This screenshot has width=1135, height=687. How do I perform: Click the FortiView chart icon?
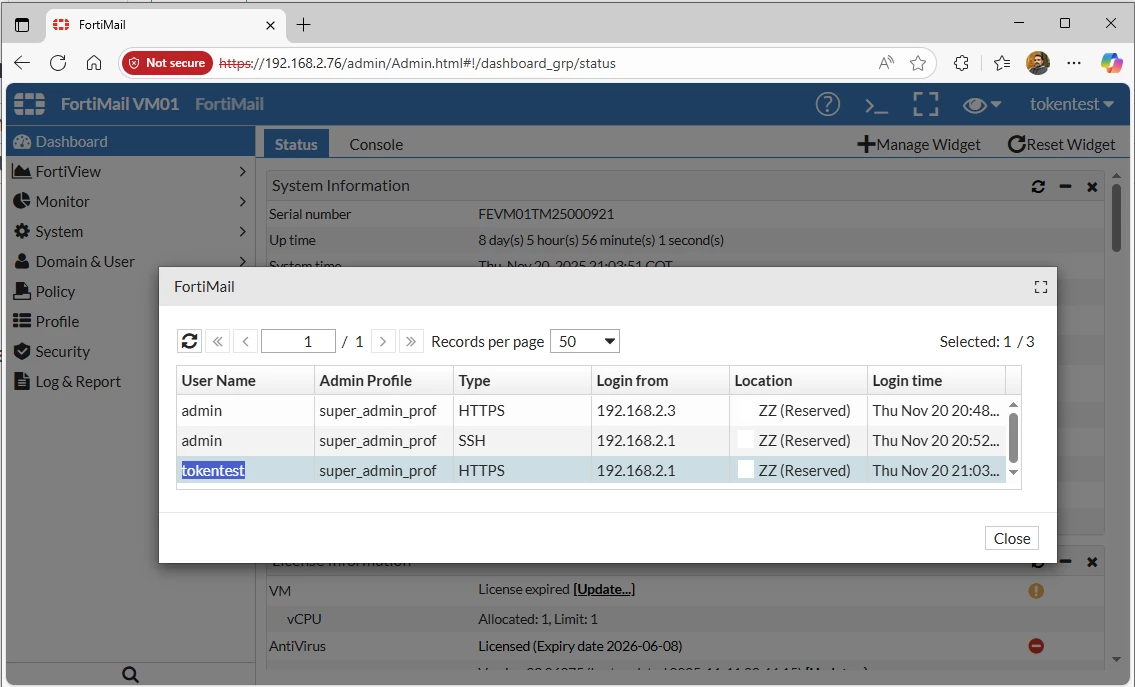coord(22,172)
